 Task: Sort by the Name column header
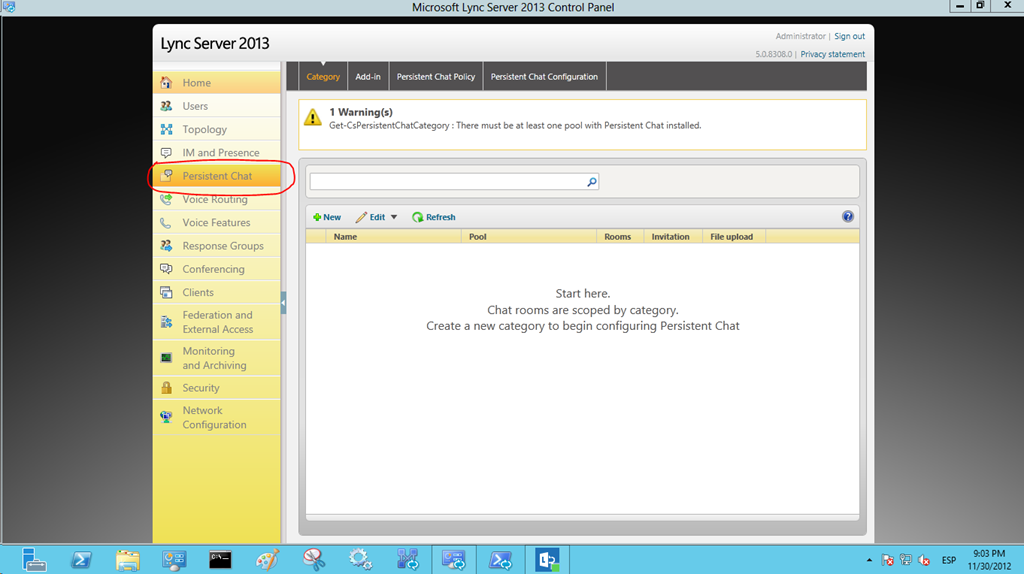pos(345,237)
